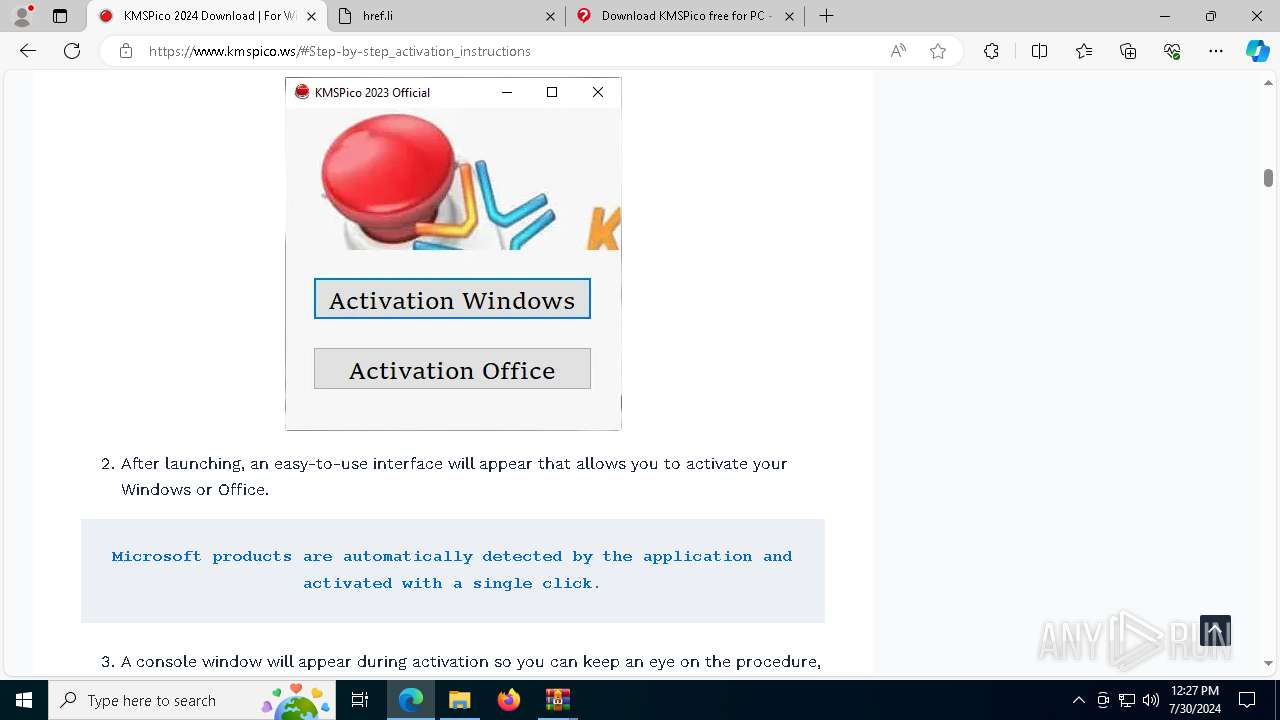This screenshot has height=720, width=1280.
Task: Click the taskbar search box
Action: click(193, 700)
